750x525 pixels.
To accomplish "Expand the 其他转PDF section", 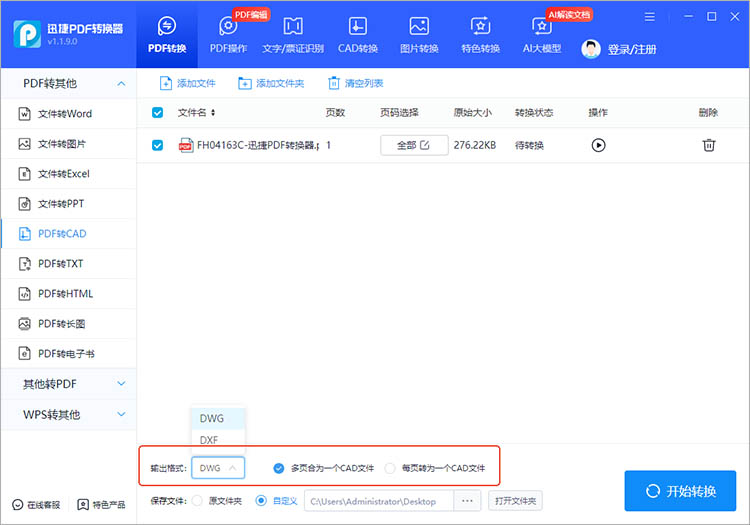I will click(x=68, y=384).
